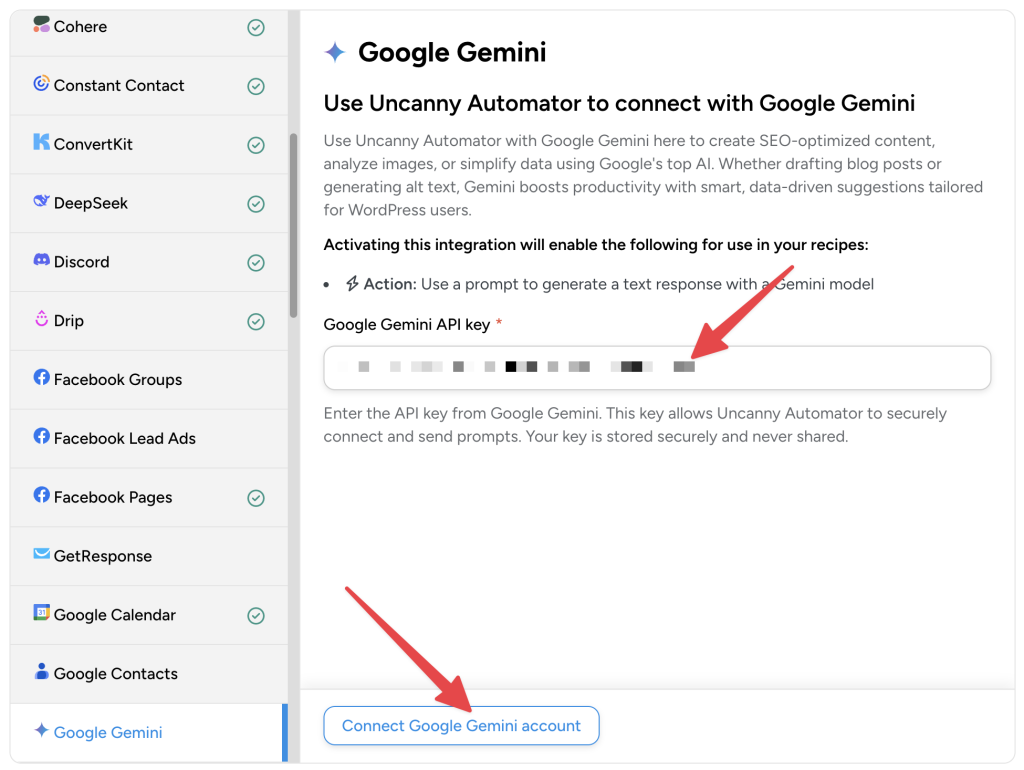Click the Connect Google Gemini account button
The width and height of the screenshot is (1024, 770).
pyautogui.click(x=461, y=725)
